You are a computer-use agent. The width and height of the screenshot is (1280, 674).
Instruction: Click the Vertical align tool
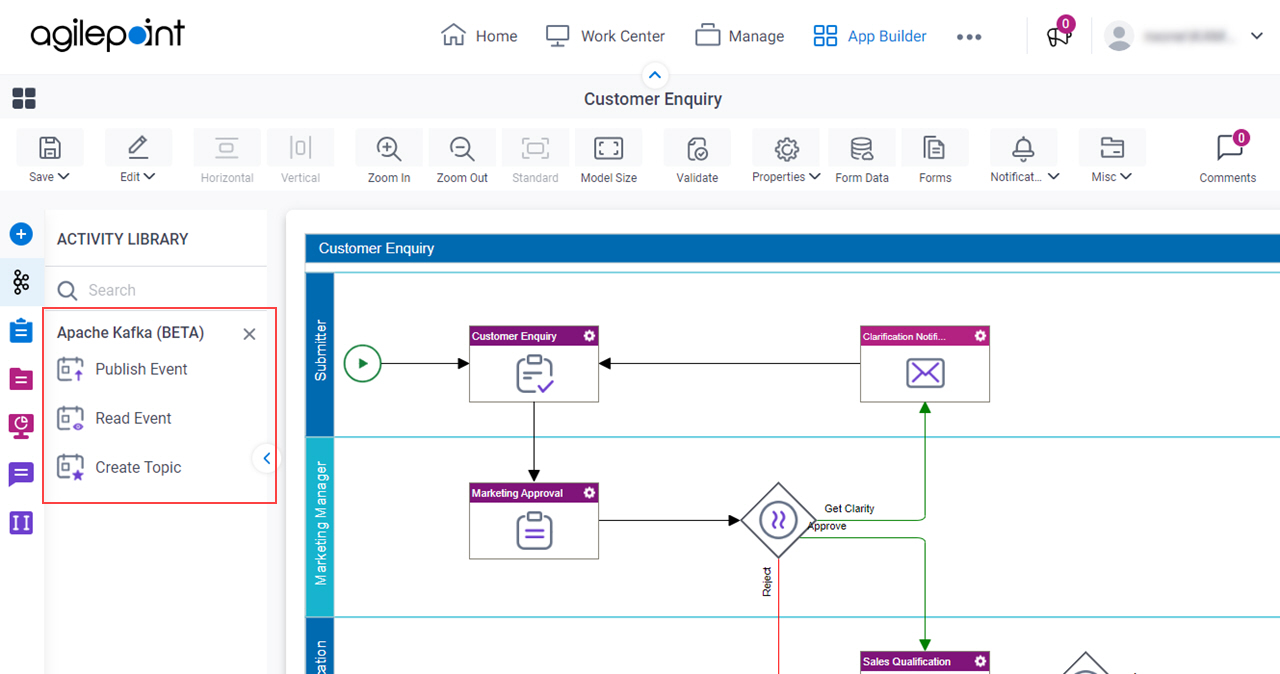click(300, 157)
